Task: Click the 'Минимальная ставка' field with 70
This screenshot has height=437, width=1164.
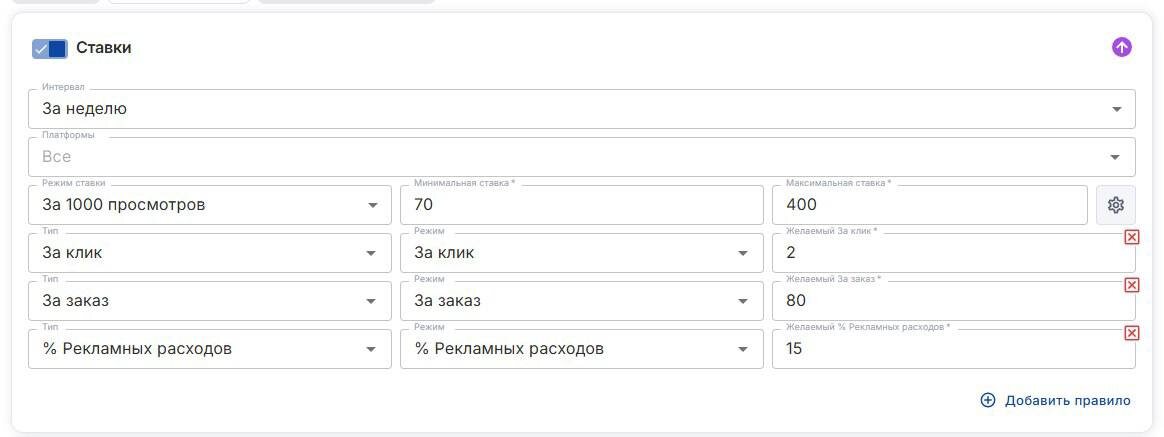Action: pyautogui.click(x=581, y=205)
